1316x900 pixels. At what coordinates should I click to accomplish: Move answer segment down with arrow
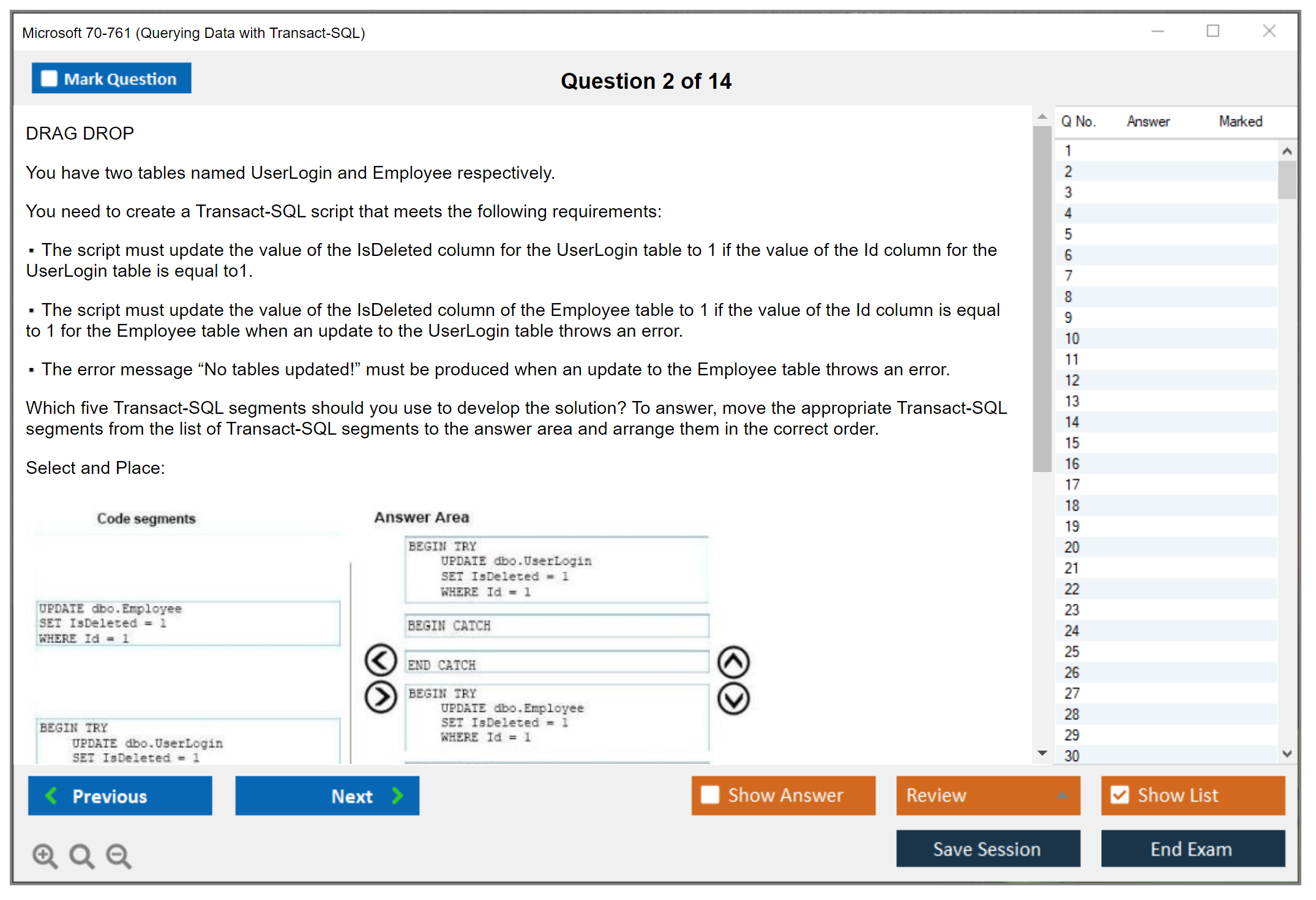pyautogui.click(x=733, y=699)
